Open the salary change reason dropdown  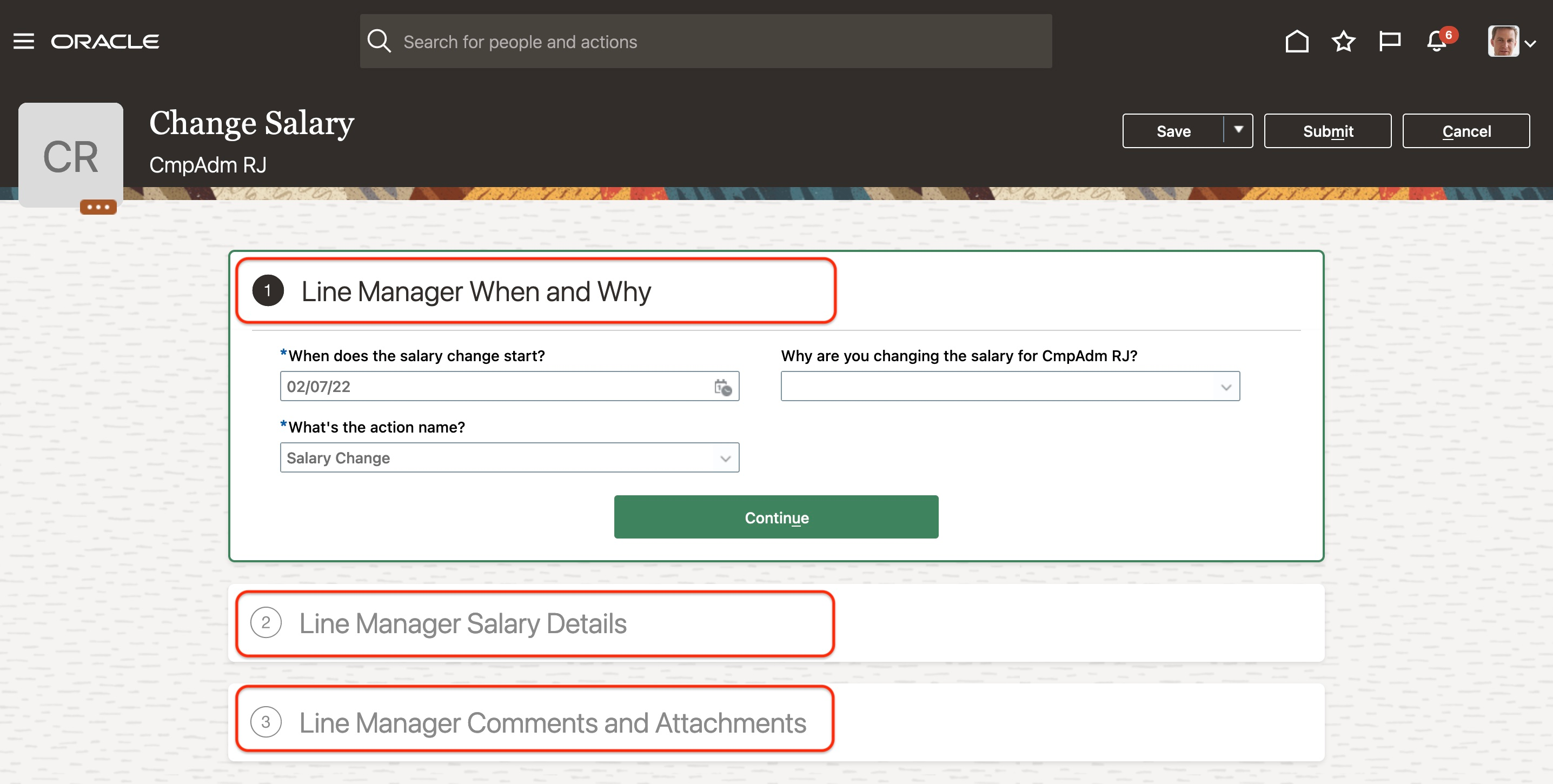[1010, 387]
